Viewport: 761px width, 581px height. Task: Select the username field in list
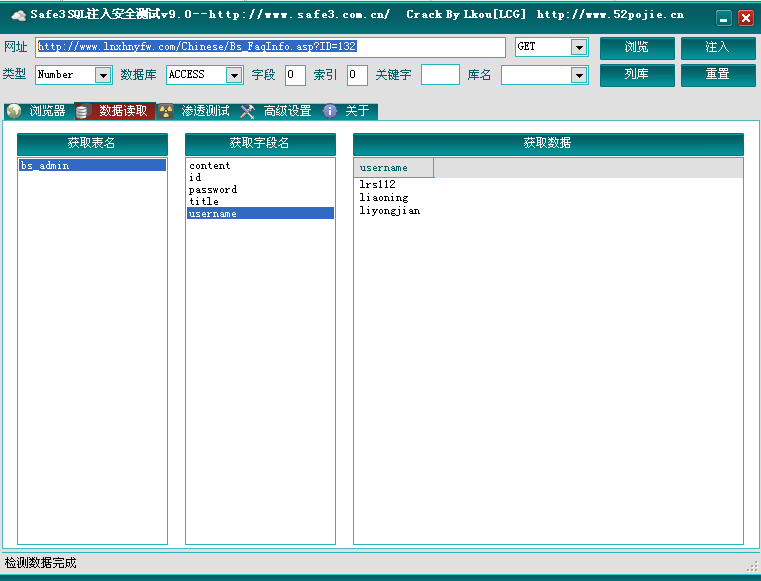point(260,214)
